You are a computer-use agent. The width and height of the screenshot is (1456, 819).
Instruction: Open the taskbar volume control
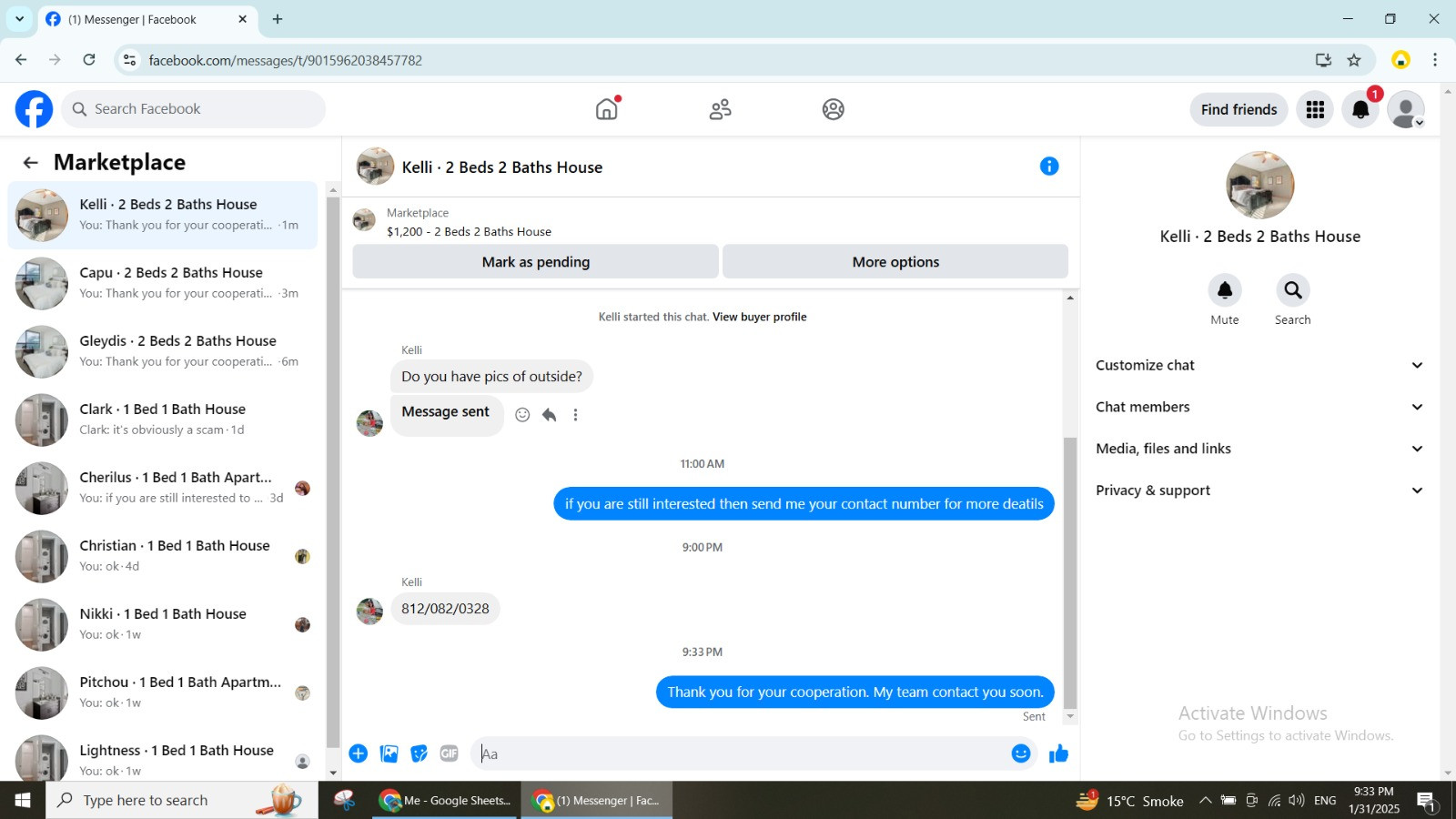click(x=1297, y=801)
